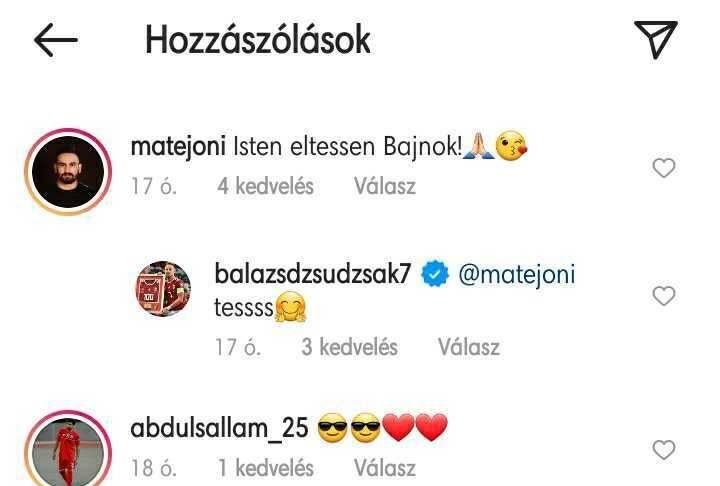Viewport: 720px width, 486px height.
Task: Reply to balazsdzsudzsak7 via Válasz
Action: [469, 347]
